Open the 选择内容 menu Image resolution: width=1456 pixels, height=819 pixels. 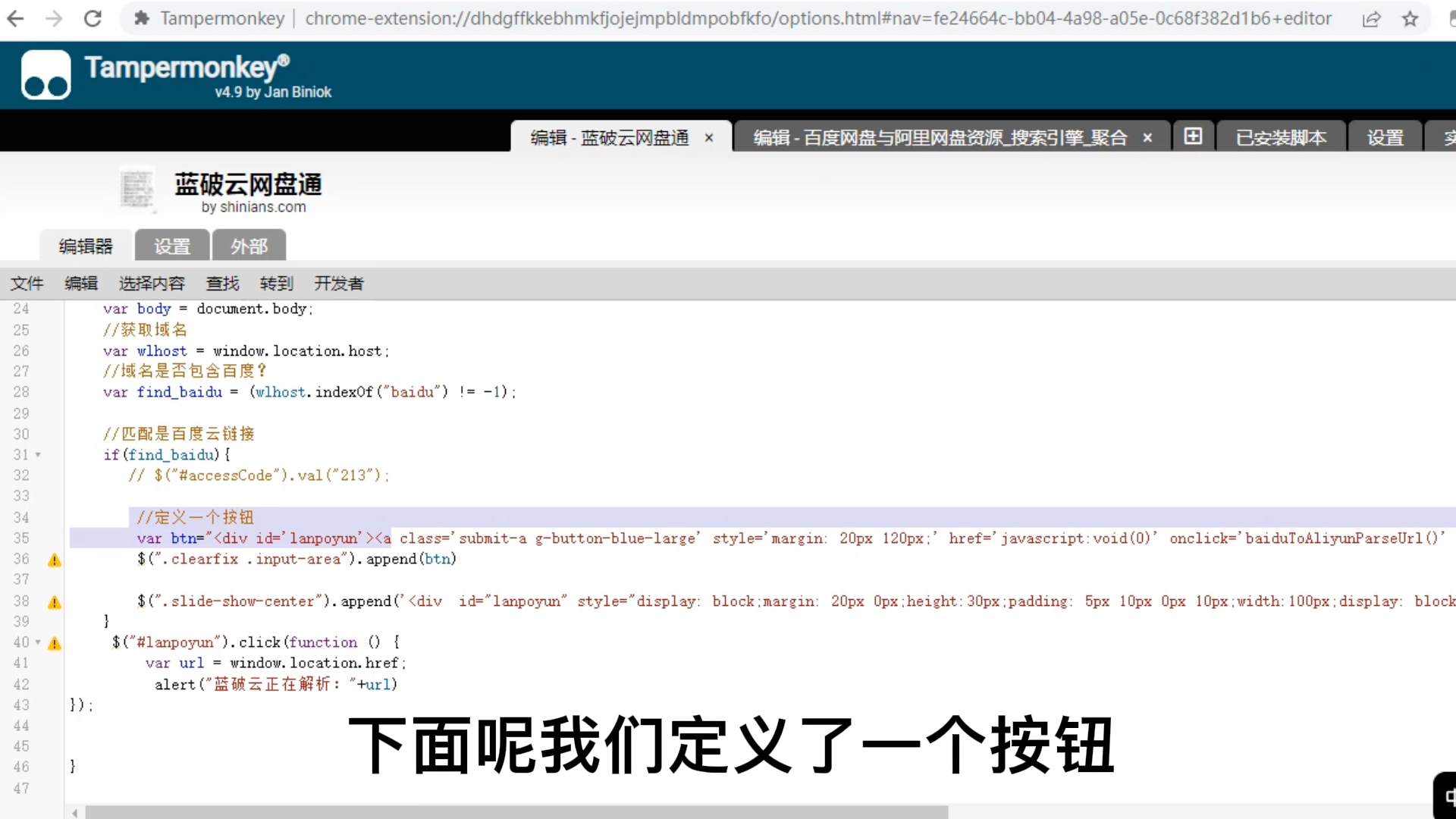(152, 284)
